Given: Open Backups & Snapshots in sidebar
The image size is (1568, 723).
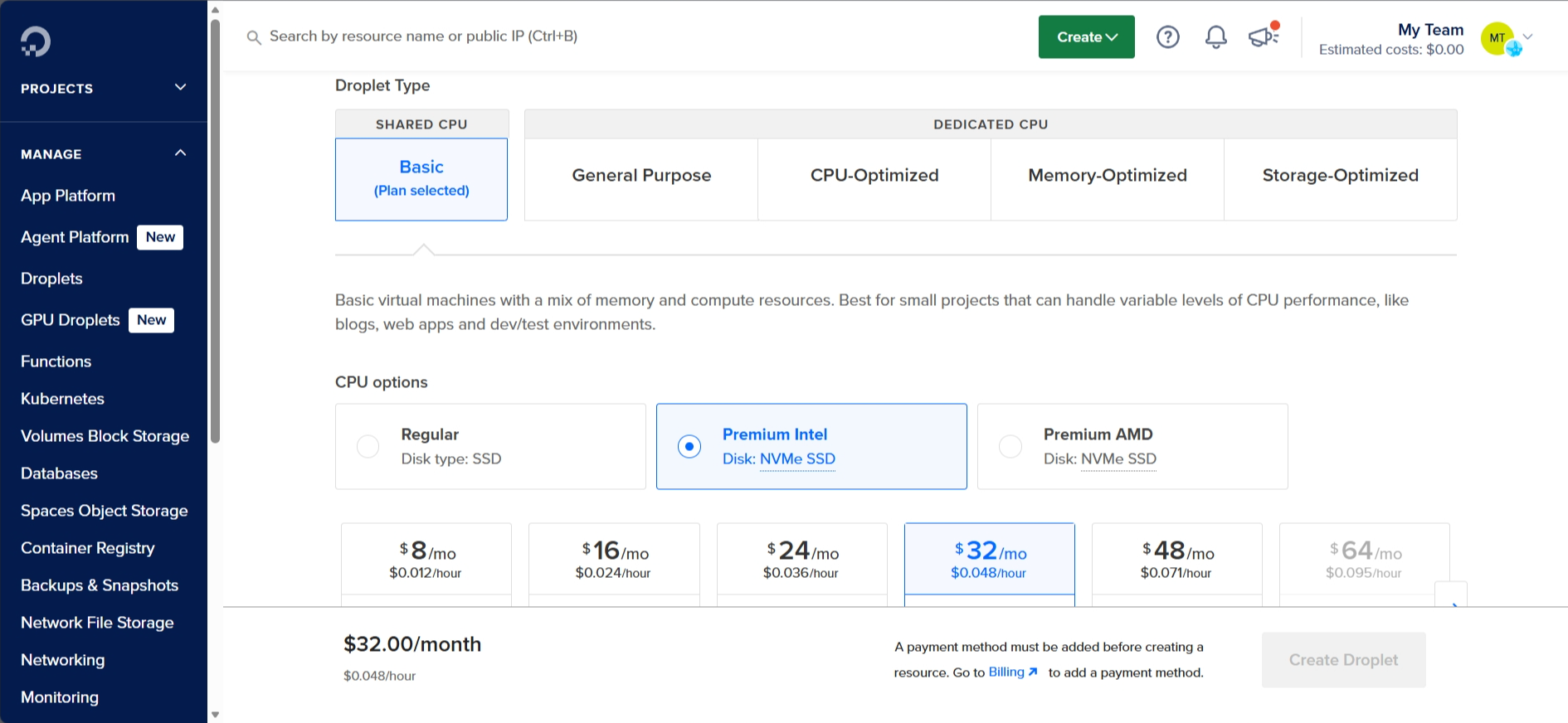Looking at the screenshot, I should (100, 585).
